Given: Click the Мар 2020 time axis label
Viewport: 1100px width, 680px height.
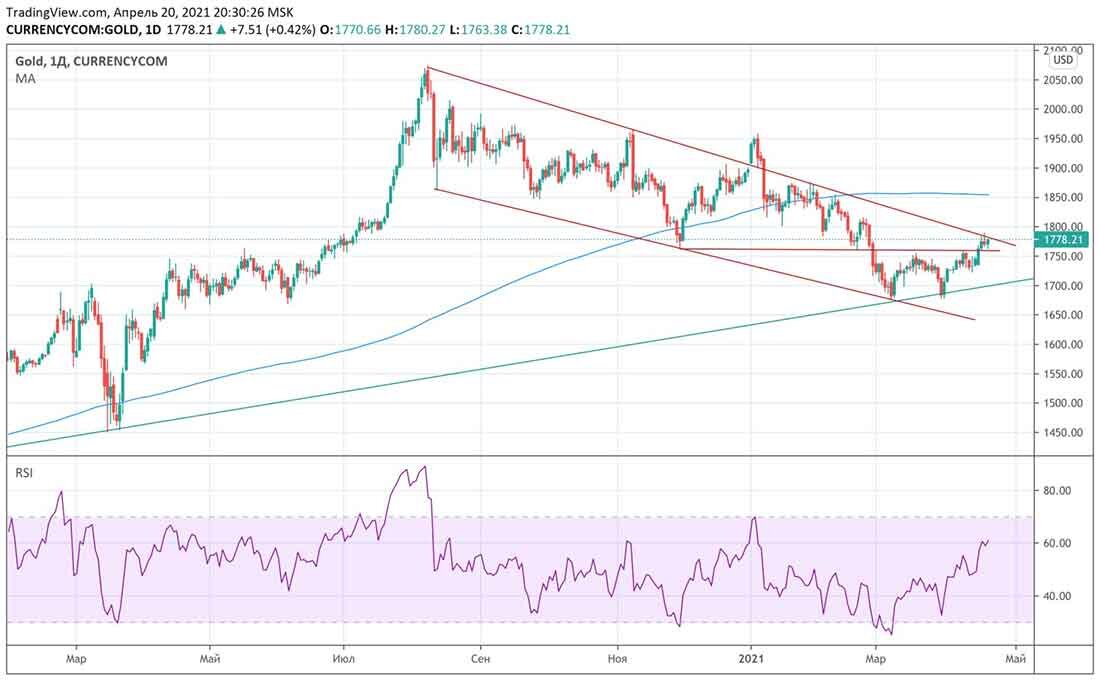Looking at the screenshot, I should point(75,659).
